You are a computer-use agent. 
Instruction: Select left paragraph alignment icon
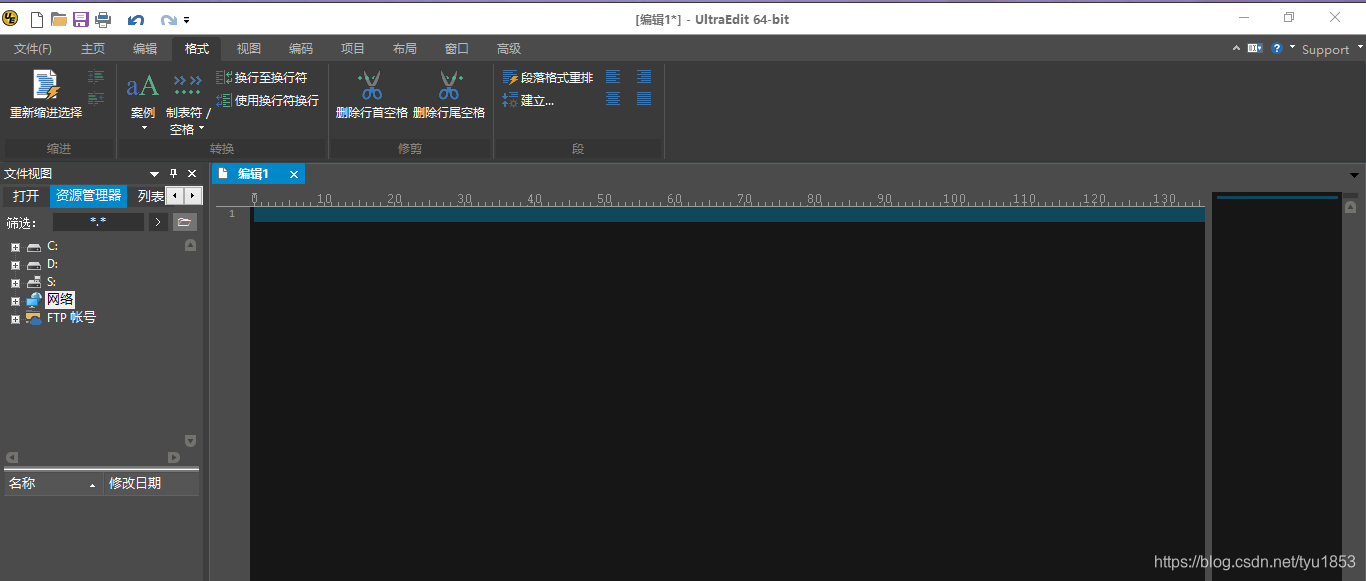click(613, 77)
